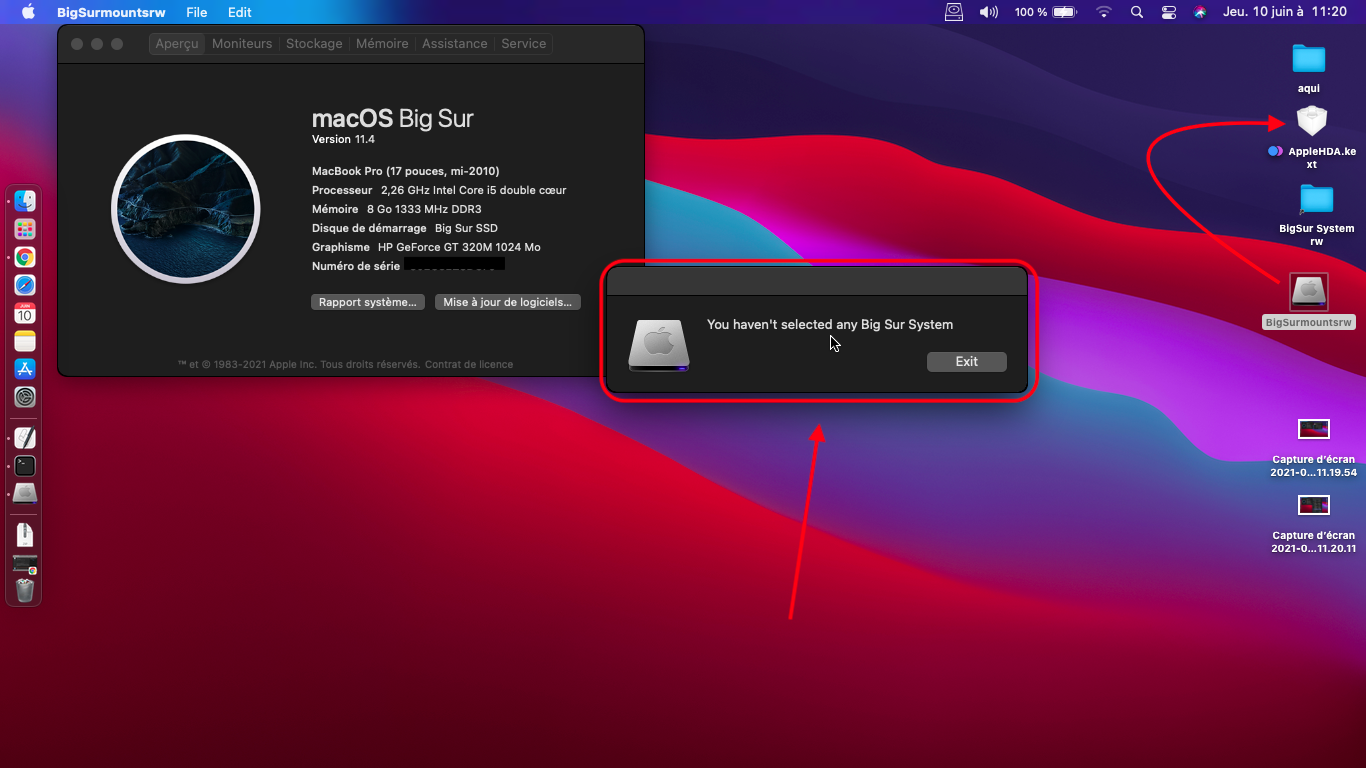This screenshot has width=1366, height=768.
Task: Click the Rapport système… button
Action: click(368, 302)
